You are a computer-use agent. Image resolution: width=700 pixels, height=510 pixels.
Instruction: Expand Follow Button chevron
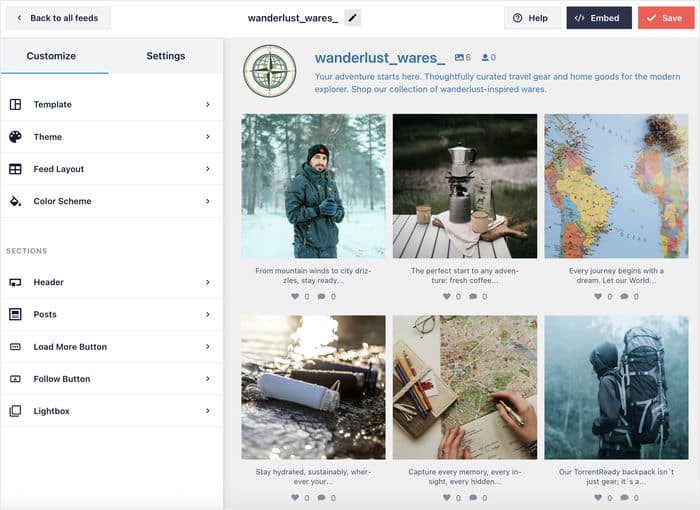[x=208, y=379]
